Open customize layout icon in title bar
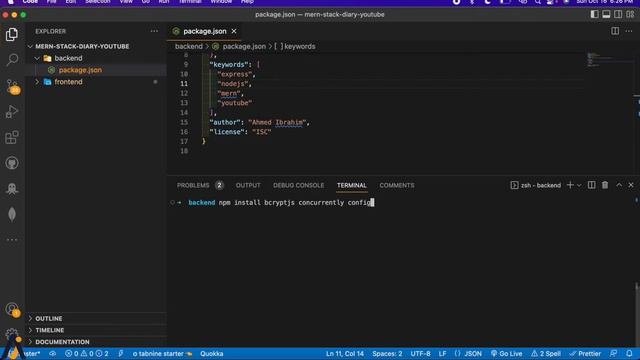The image size is (640, 360). point(630,14)
